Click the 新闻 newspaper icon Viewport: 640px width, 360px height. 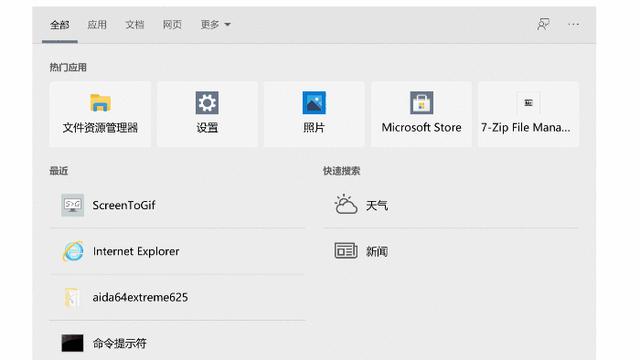pyautogui.click(x=346, y=251)
